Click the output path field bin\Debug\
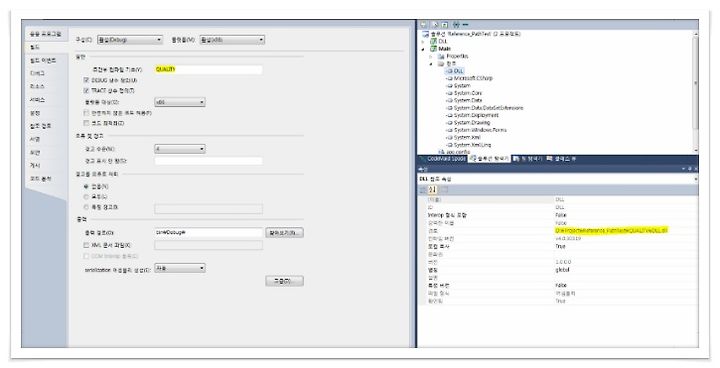Screen dimensions: 720x368 coord(208,232)
